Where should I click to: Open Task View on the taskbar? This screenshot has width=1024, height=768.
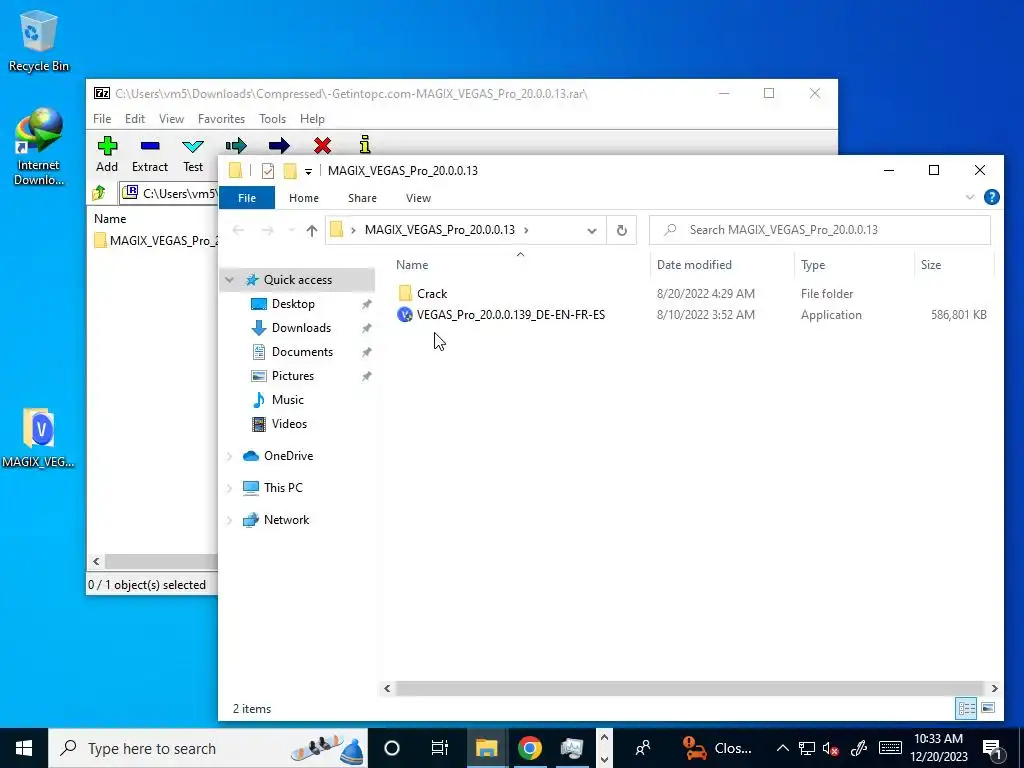coord(440,748)
